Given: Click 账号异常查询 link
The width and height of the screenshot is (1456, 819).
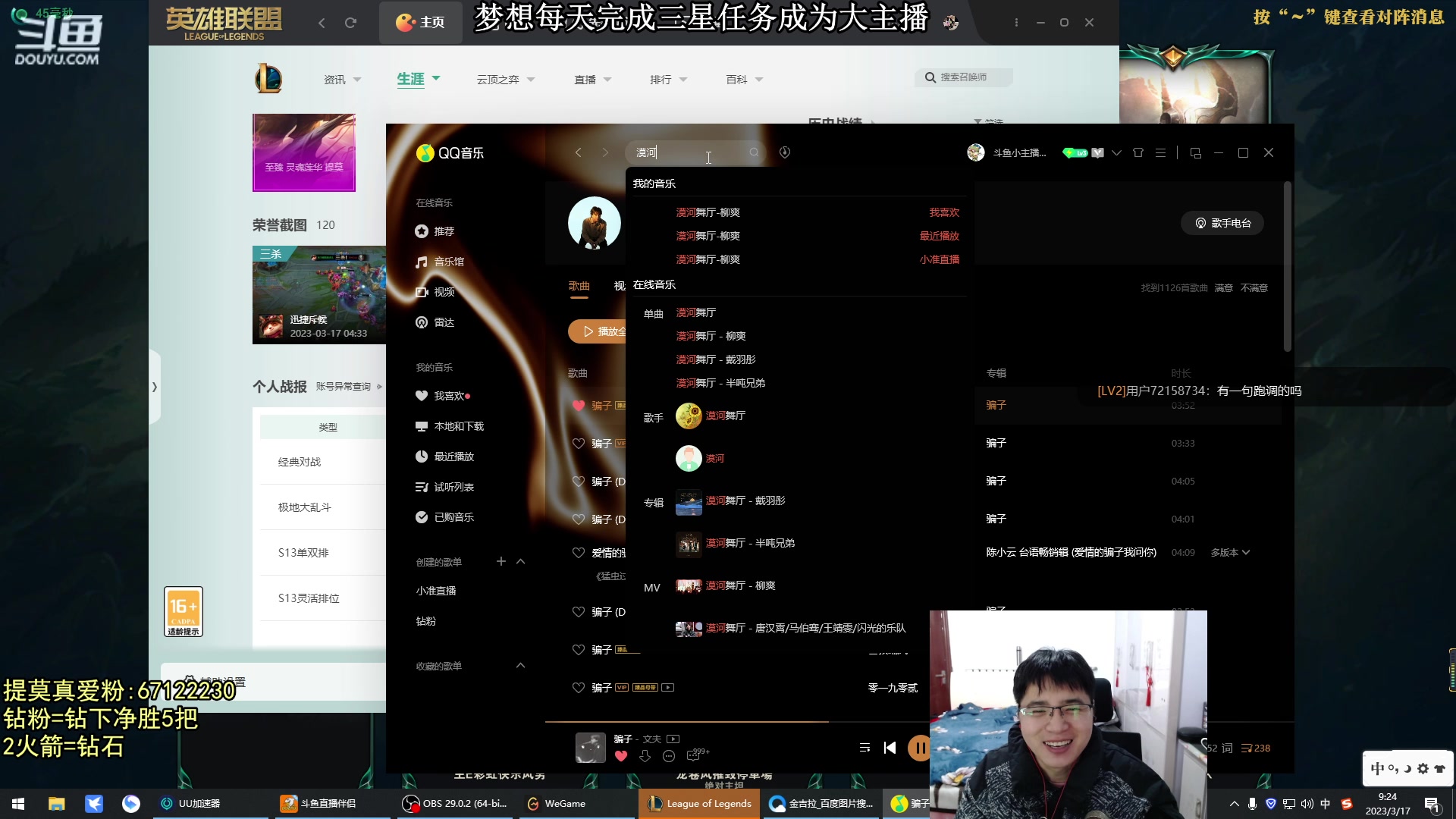Looking at the screenshot, I should (344, 387).
